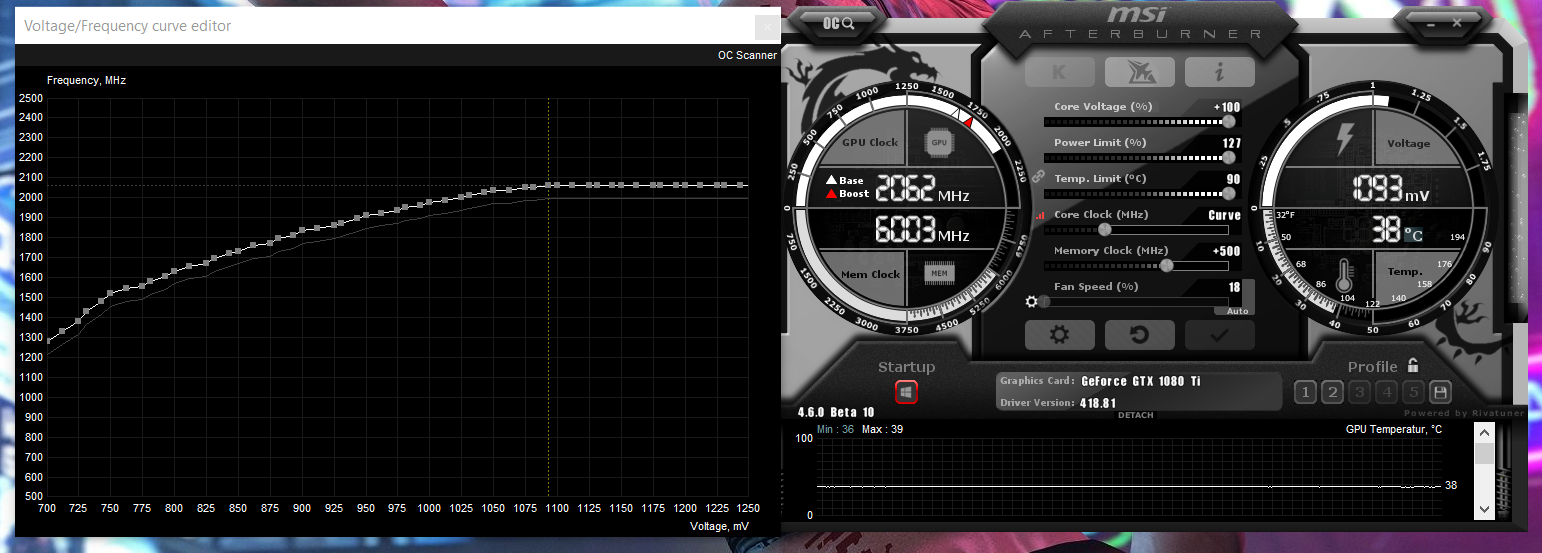The image size is (1542, 553).
Task: Click the Memory Clock +500 value field
Action: click(1226, 251)
